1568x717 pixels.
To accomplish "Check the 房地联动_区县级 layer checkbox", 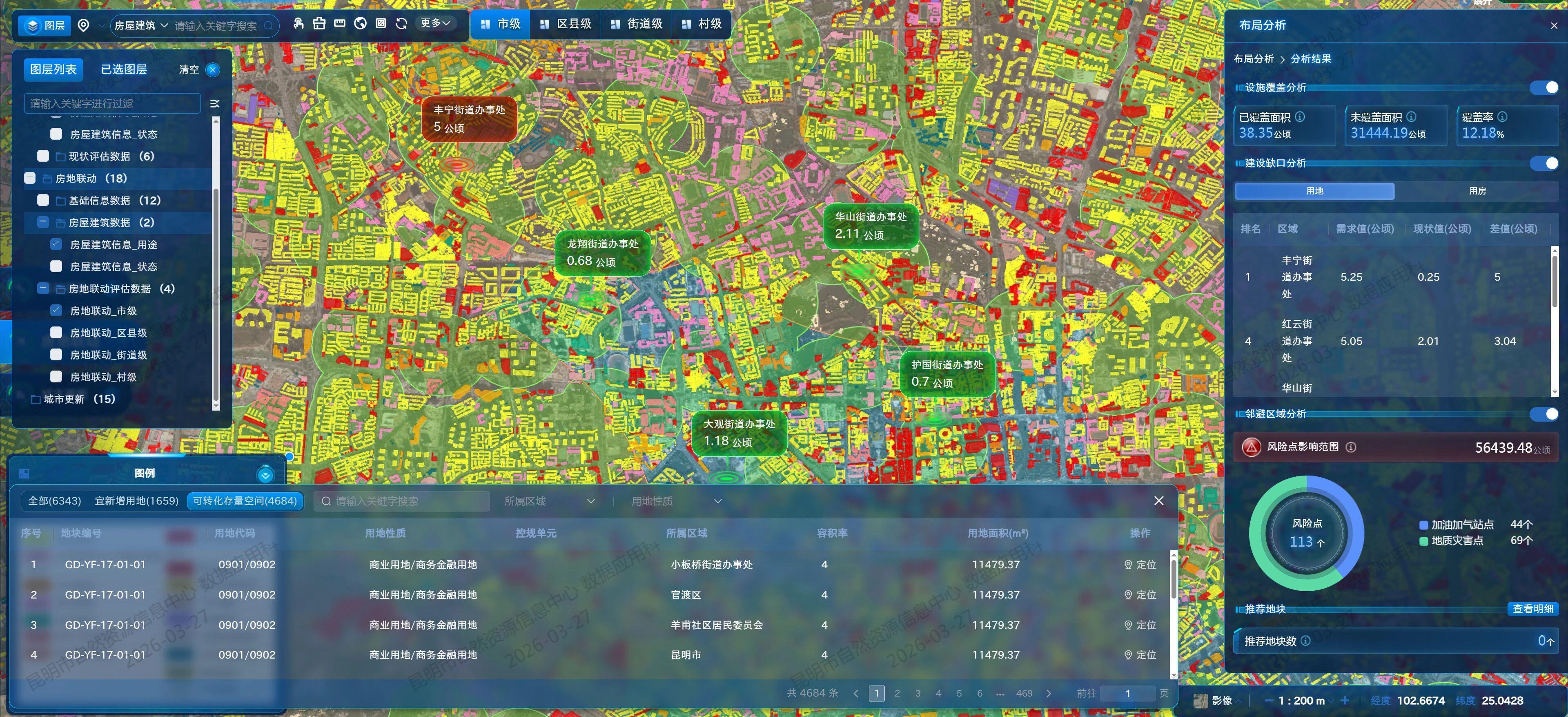I will tap(56, 333).
